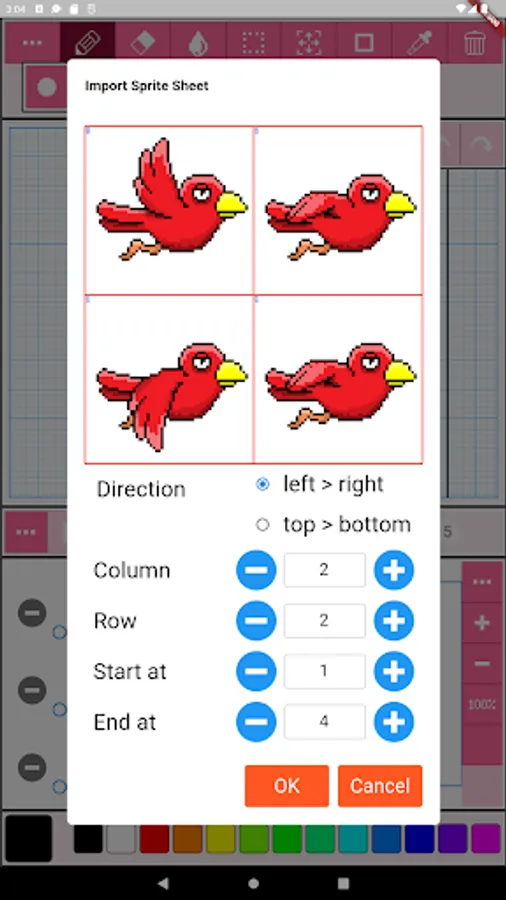506x900 pixels.
Task: Select the dashed rectangle selection tool
Action: [x=253, y=42]
